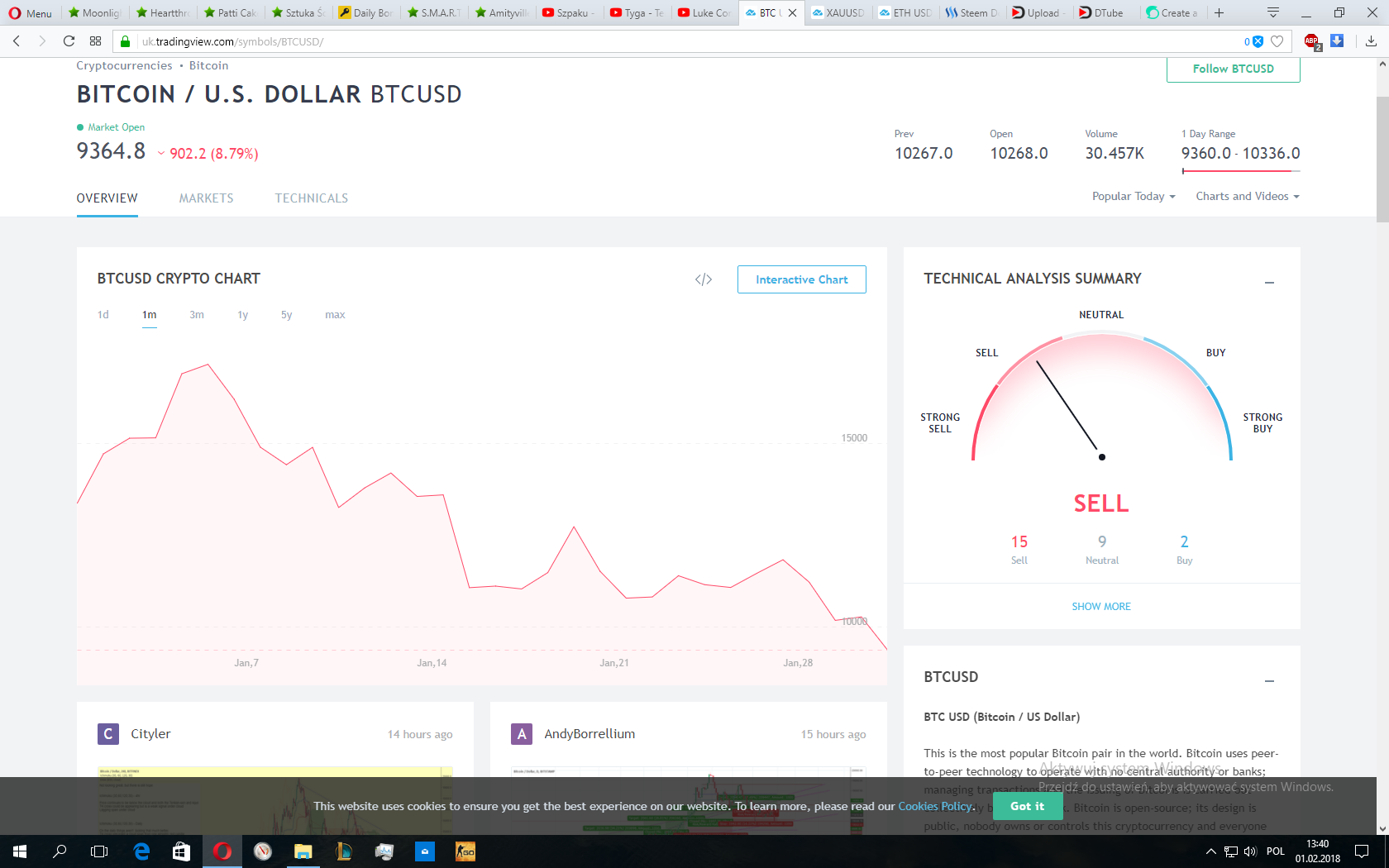Switch to the XAUUSD browser tab
1389x868 pixels.
(x=838, y=12)
